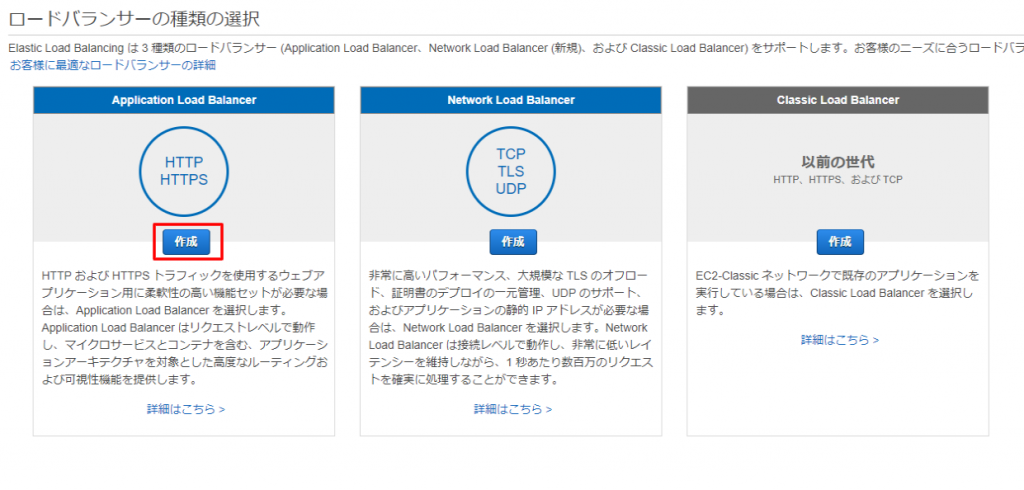Click the Network Load Balancer description paragraph
This screenshot has width=1024, height=490.
pos(511,327)
